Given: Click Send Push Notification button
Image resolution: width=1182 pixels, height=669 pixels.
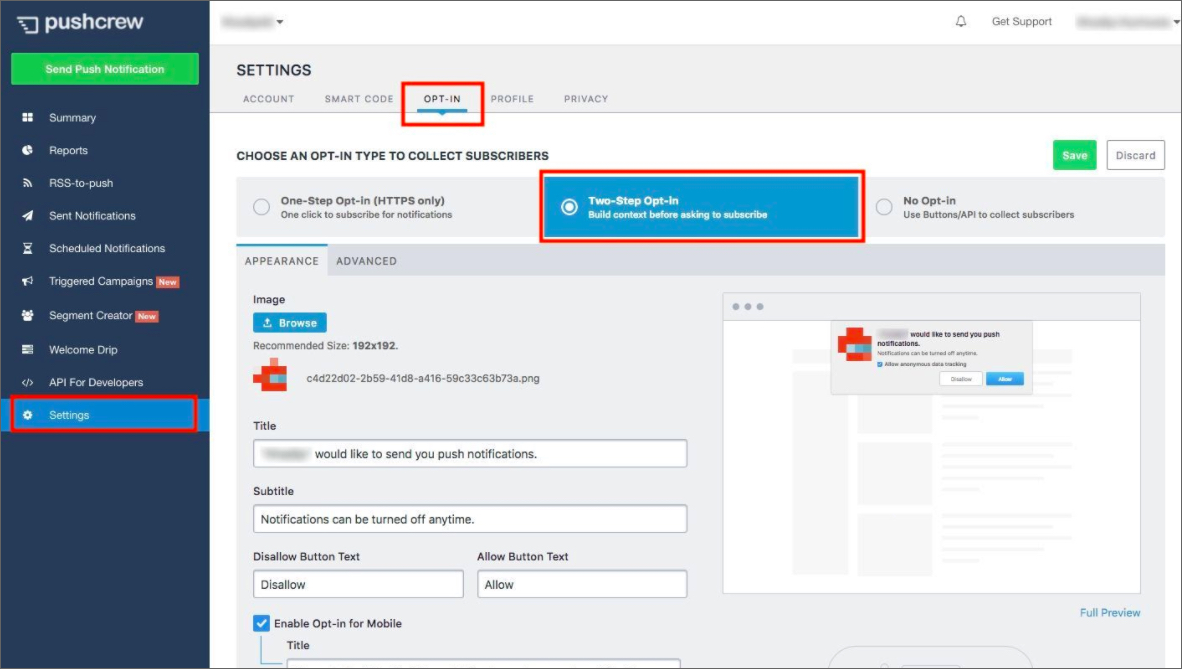Looking at the screenshot, I should (105, 69).
